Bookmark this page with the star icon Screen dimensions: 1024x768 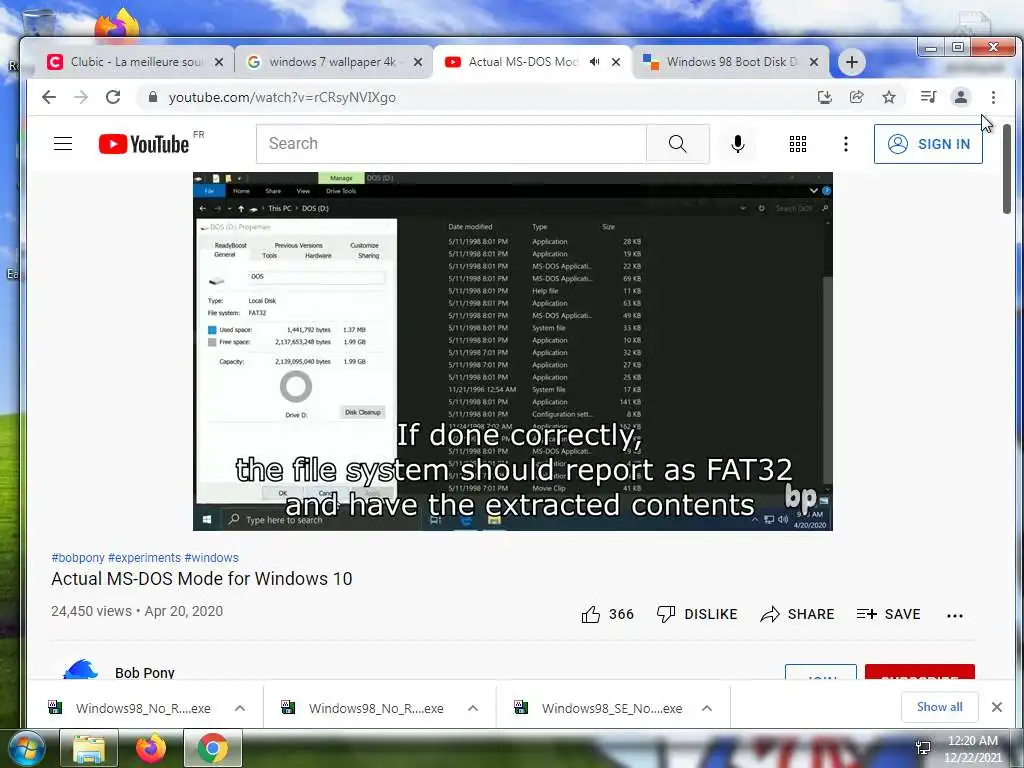click(889, 97)
